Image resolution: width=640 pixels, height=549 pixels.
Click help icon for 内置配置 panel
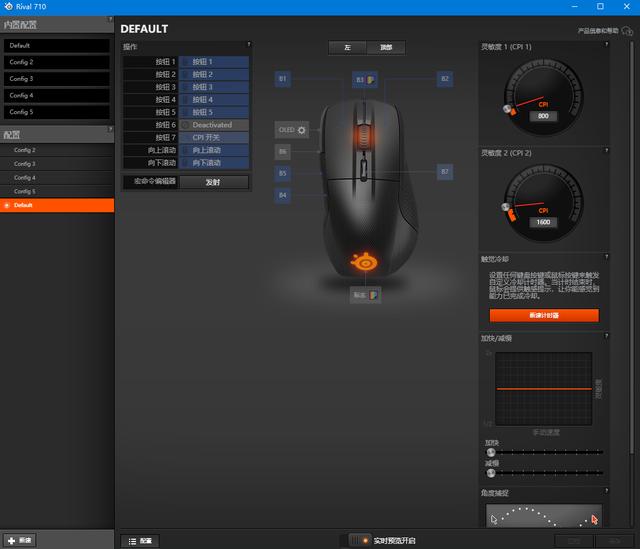(x=110, y=19)
